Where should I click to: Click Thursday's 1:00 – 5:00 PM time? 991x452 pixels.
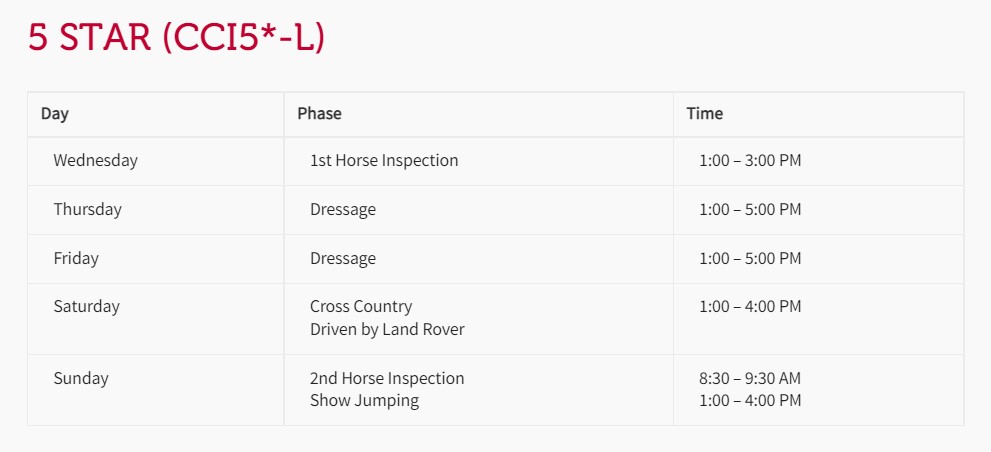[750, 209]
